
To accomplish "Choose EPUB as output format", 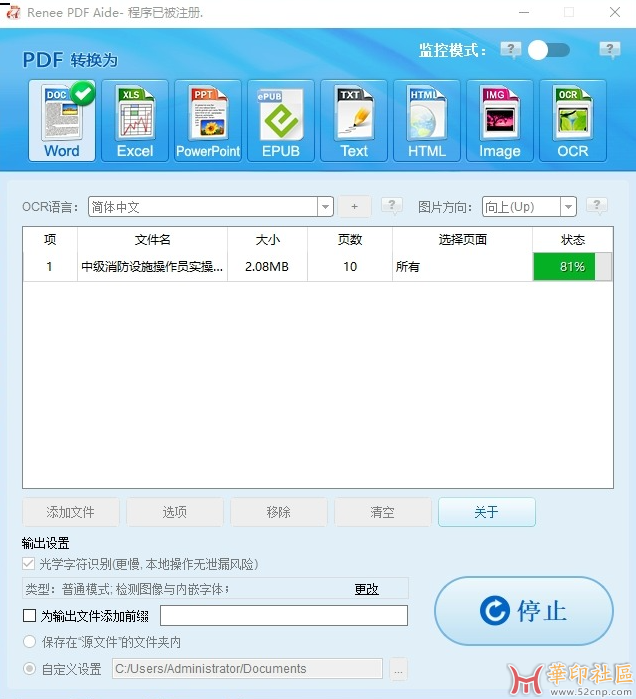I will coord(281,121).
